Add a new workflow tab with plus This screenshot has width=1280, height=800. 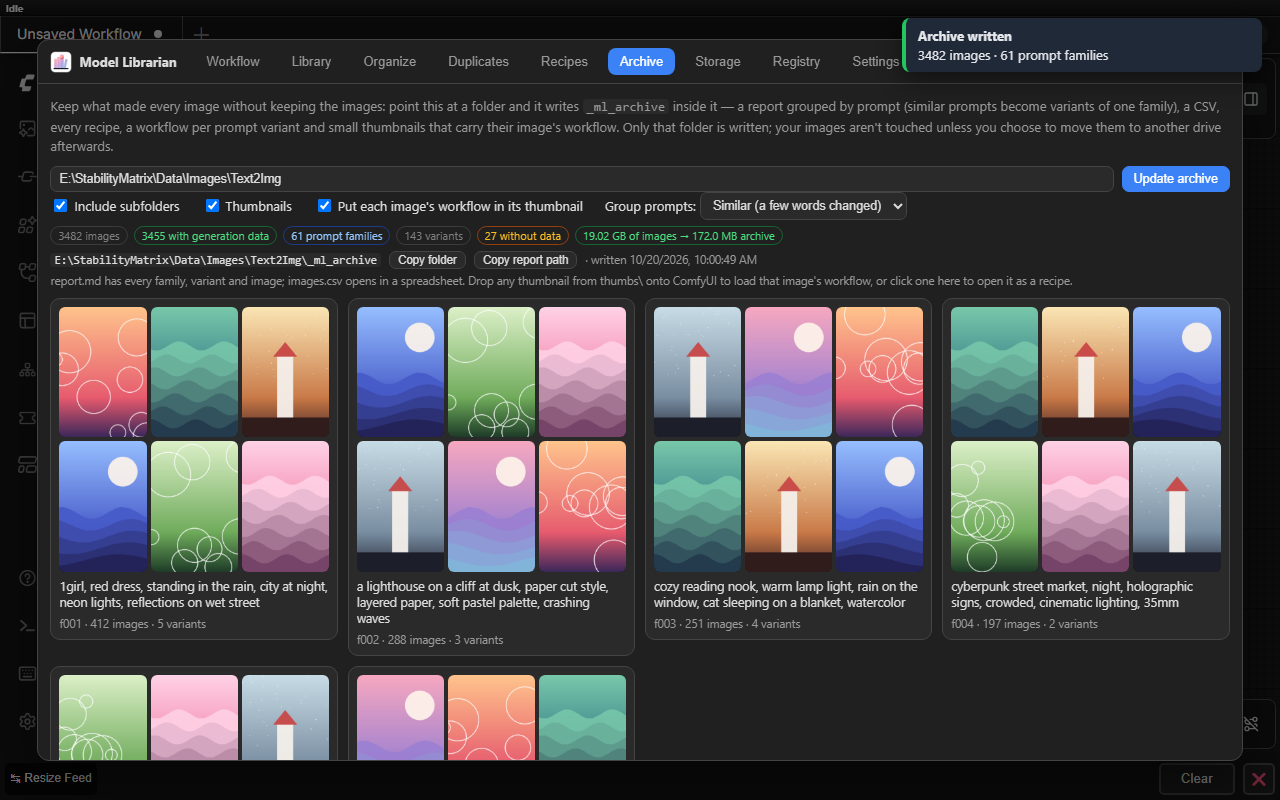coord(200,34)
